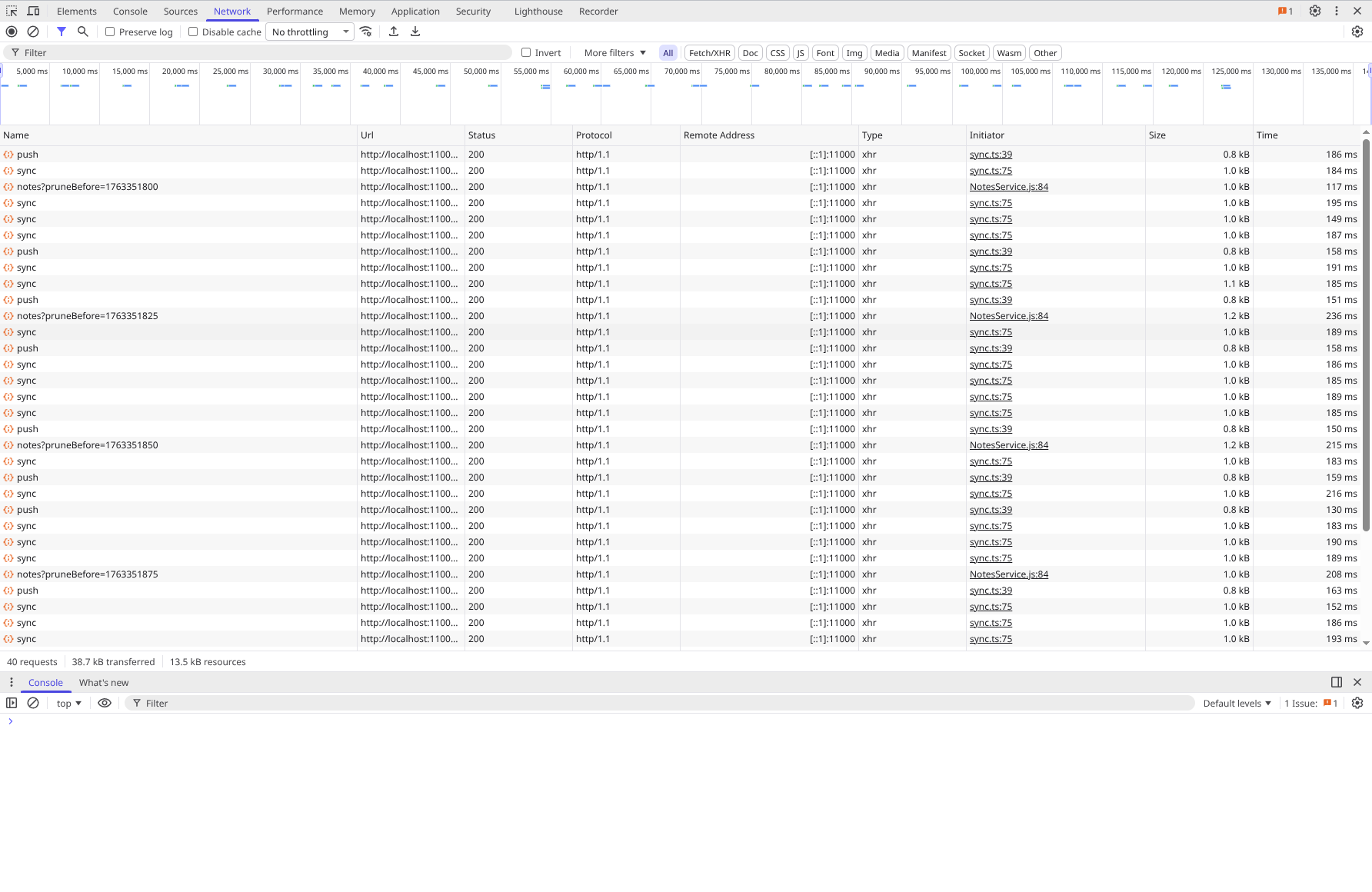Open the NotesService.js:84 initiator link
1372x892 pixels.
(x=1008, y=187)
